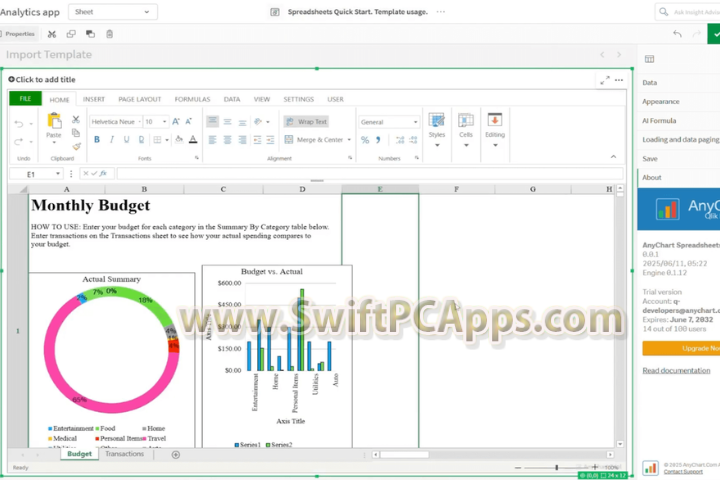Click the increase indent icon
Image resolution: width=720 pixels, height=480 pixels.
coord(270,140)
